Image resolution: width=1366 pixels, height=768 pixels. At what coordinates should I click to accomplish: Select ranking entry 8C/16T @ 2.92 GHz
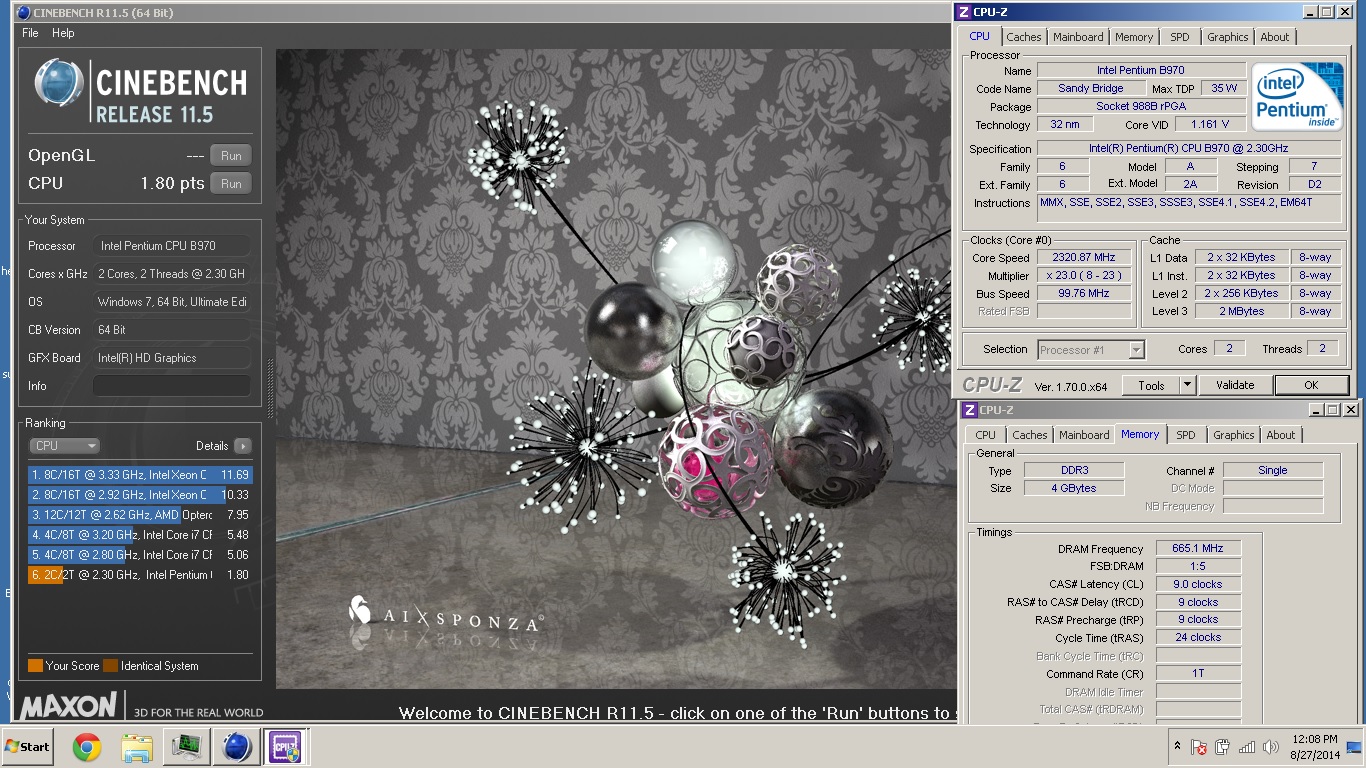pyautogui.click(x=140, y=495)
